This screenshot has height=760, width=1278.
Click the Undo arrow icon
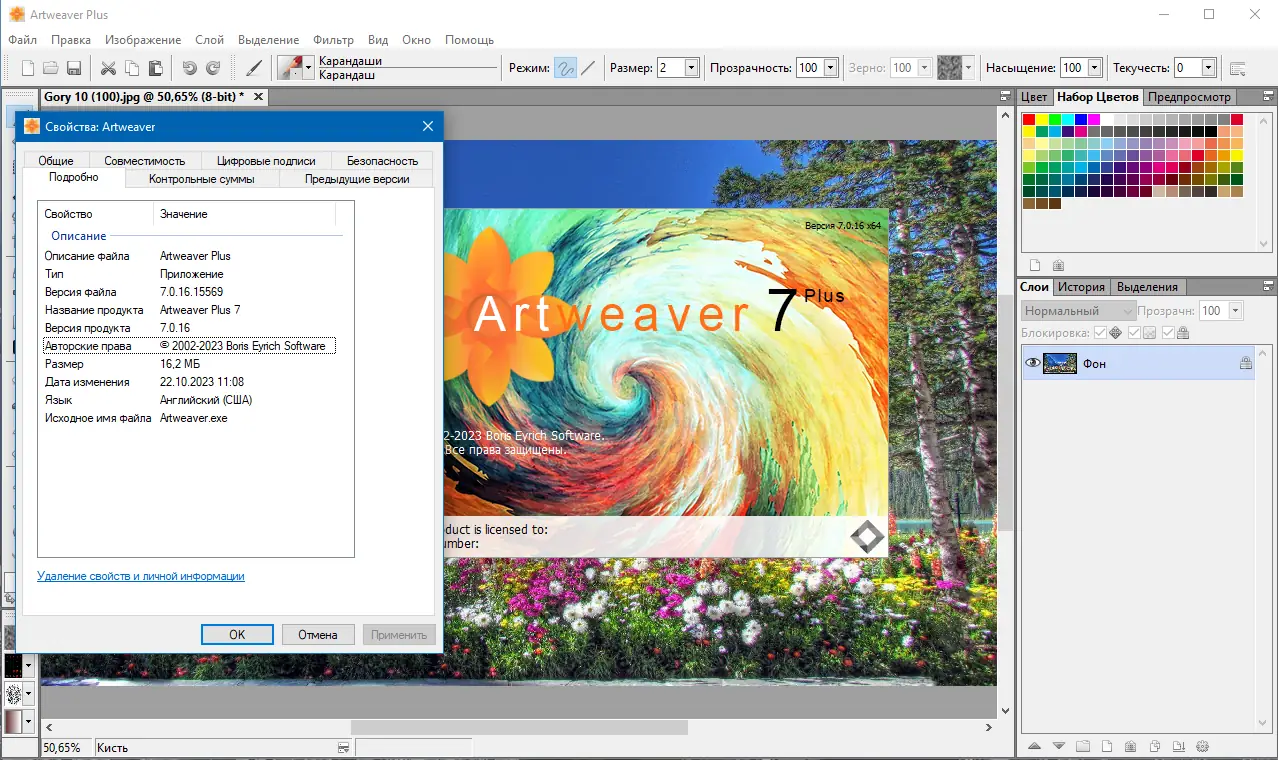(x=189, y=68)
